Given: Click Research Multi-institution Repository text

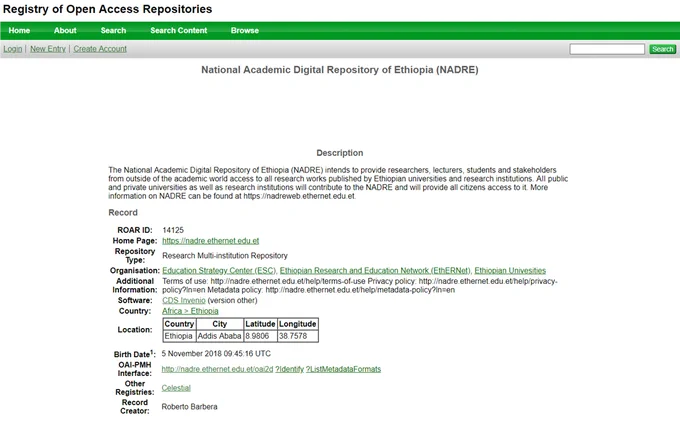Looking at the screenshot, I should 225,256.
